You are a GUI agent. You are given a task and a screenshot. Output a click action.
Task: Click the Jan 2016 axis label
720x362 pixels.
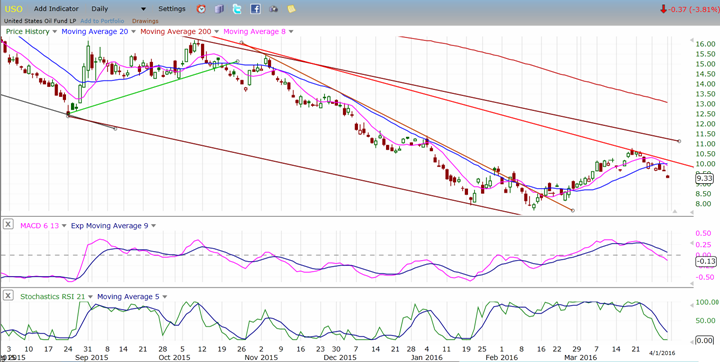coord(428,357)
